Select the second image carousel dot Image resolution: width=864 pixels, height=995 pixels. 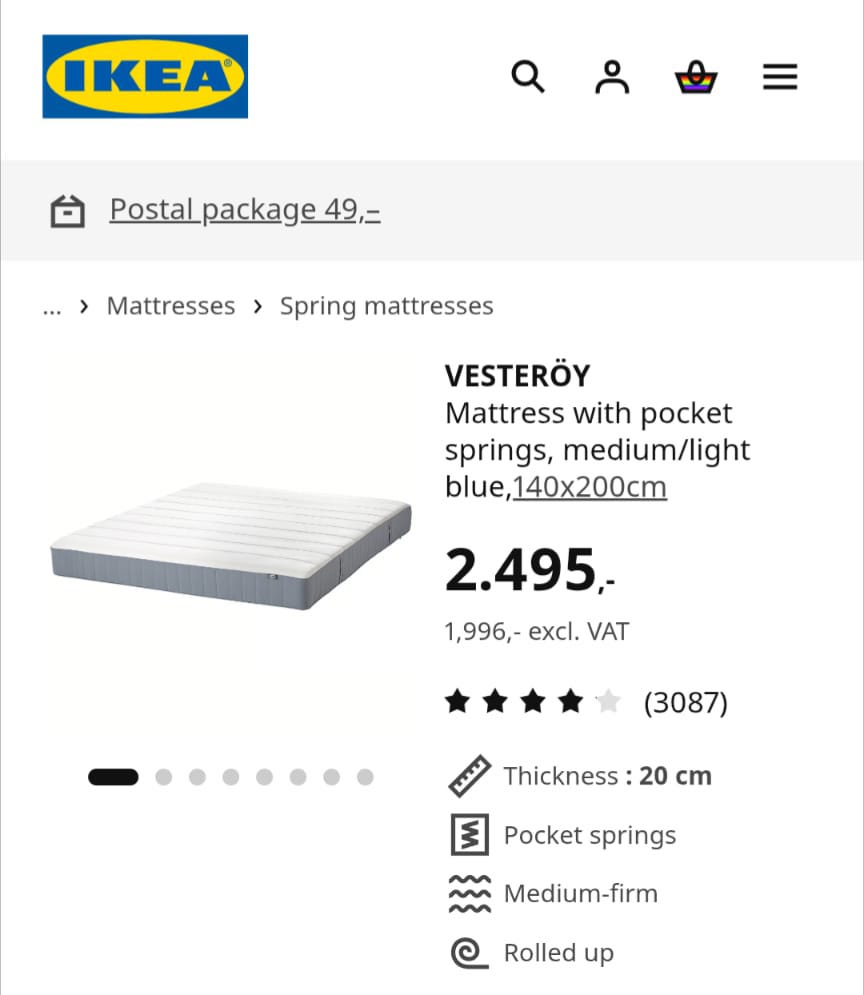point(164,777)
